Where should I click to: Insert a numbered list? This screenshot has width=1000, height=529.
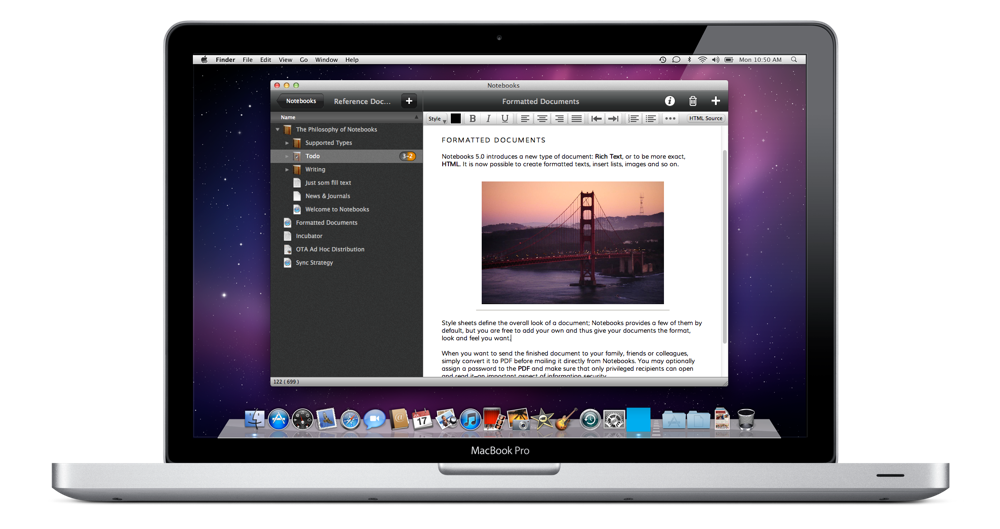click(634, 118)
